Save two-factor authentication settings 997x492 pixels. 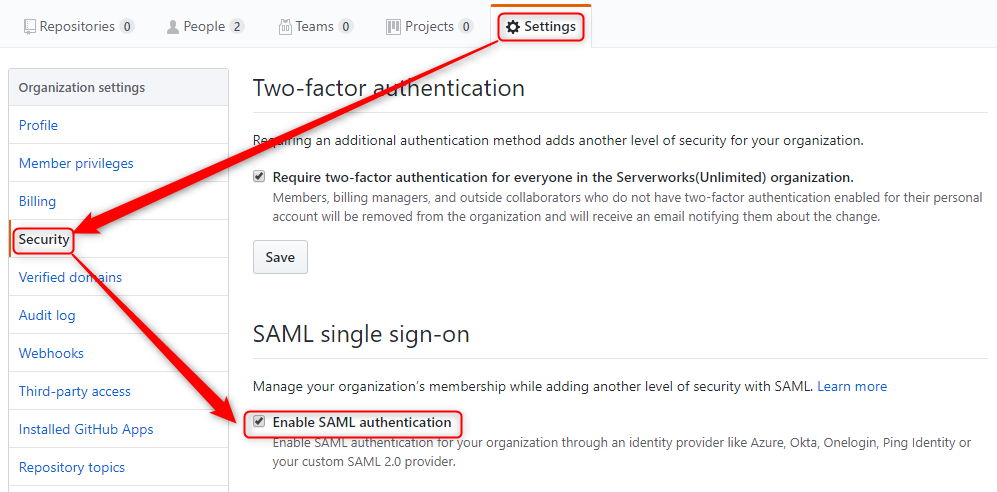click(280, 257)
